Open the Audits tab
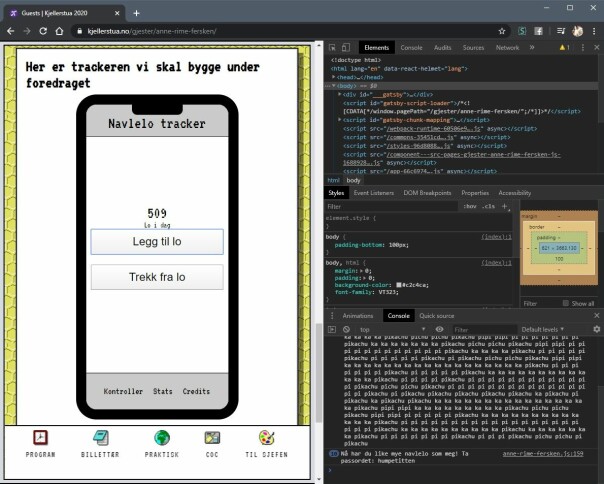Screen dimensions: 604x484 (442, 47)
